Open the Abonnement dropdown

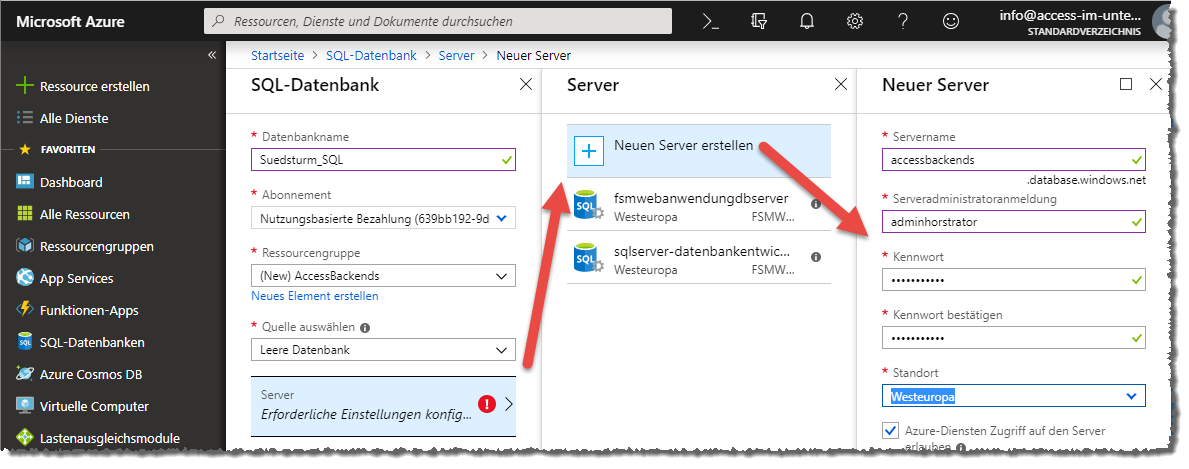[x=383, y=219]
